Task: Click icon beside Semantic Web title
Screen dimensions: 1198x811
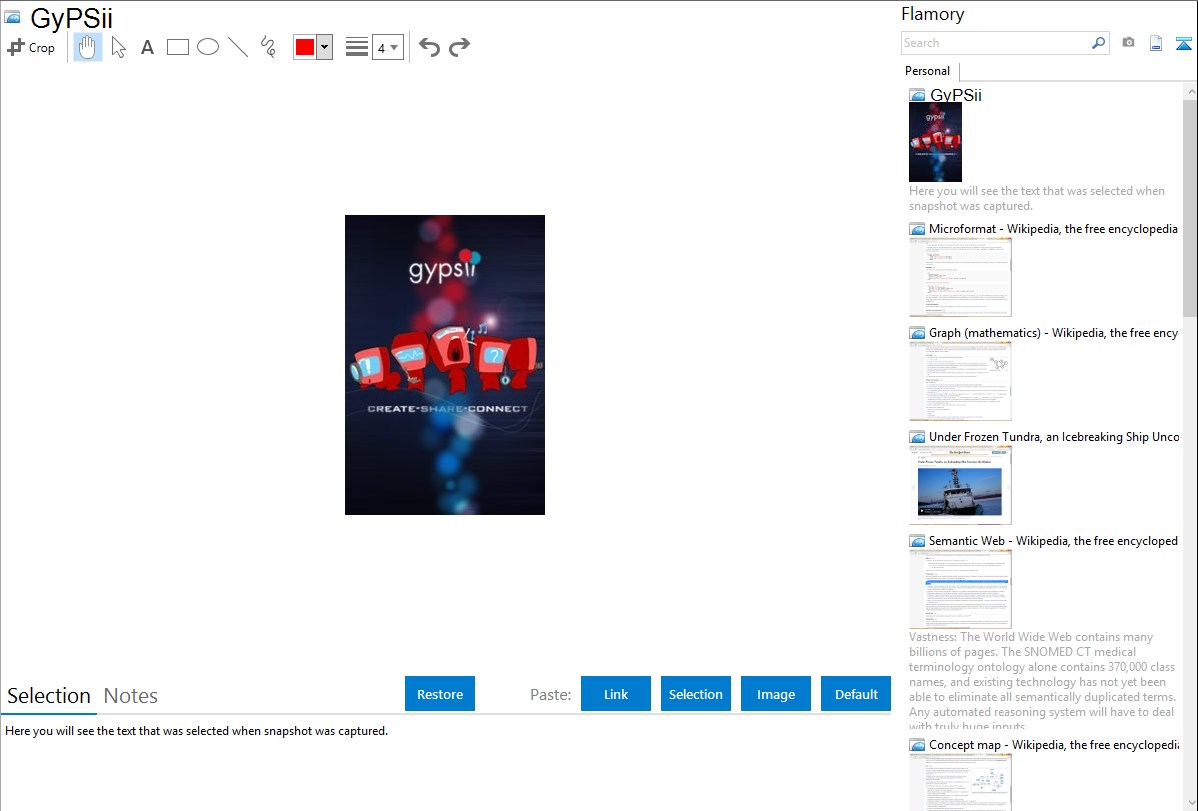Action: point(917,540)
